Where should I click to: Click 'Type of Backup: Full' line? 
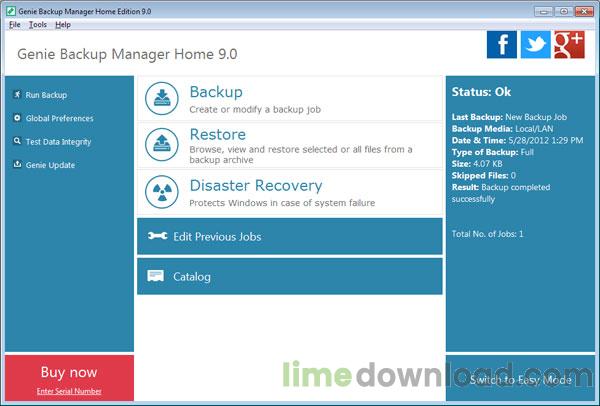(492, 152)
